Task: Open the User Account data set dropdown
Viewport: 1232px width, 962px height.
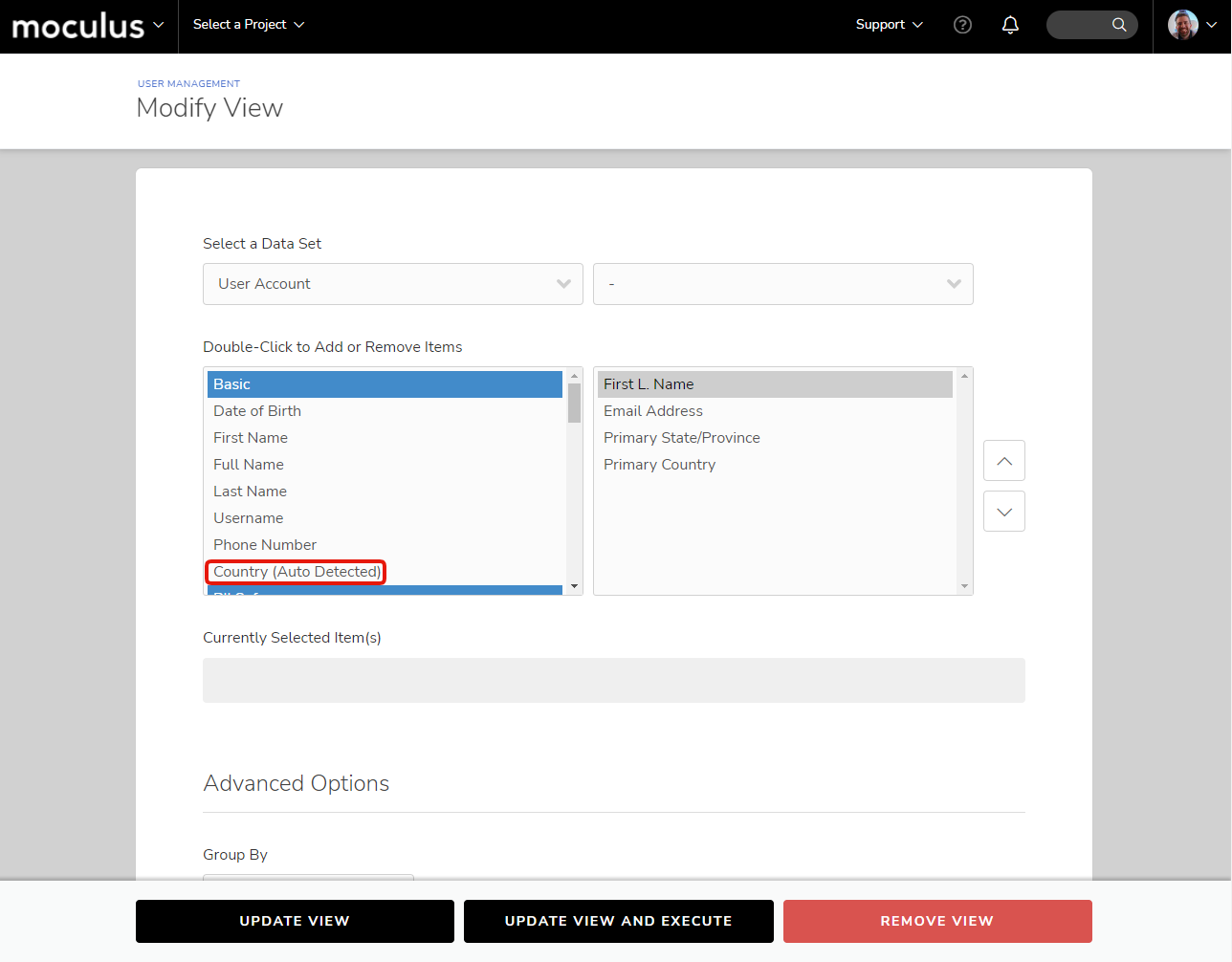Action: point(392,284)
